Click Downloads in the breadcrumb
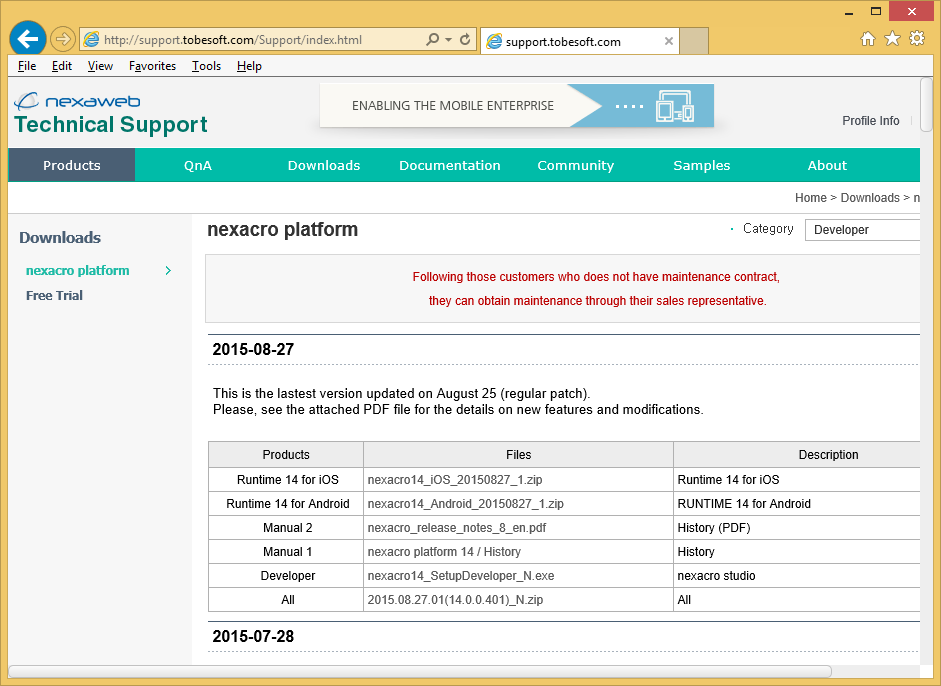 pyautogui.click(x=870, y=197)
